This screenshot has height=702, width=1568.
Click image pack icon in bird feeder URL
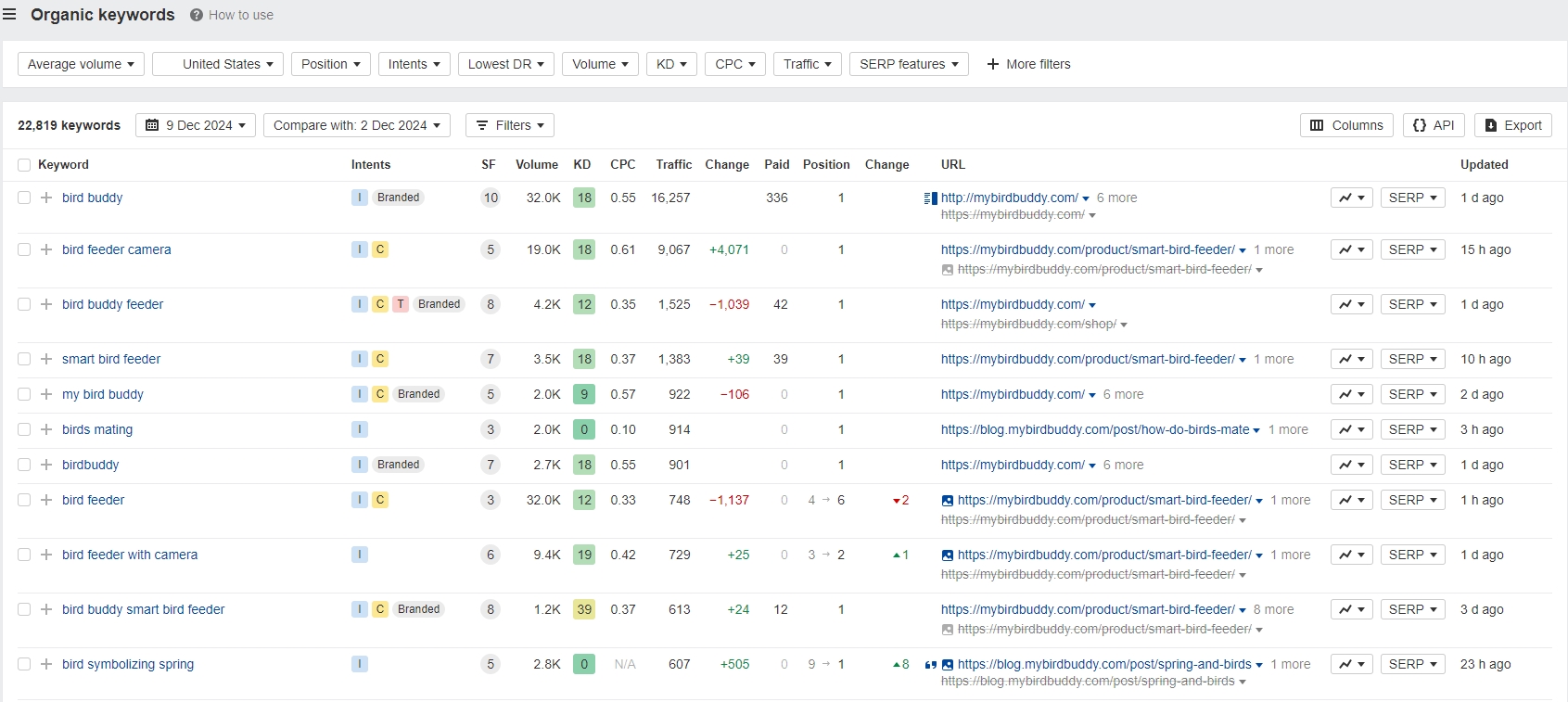pos(948,501)
